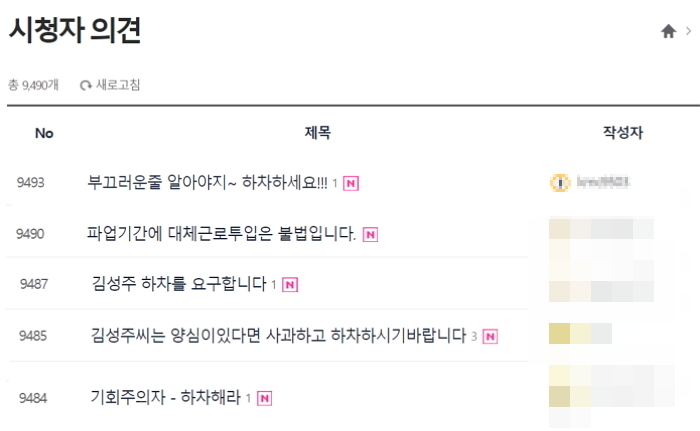The image size is (700, 431).
Task: Click the No column header
Action: coord(44,133)
